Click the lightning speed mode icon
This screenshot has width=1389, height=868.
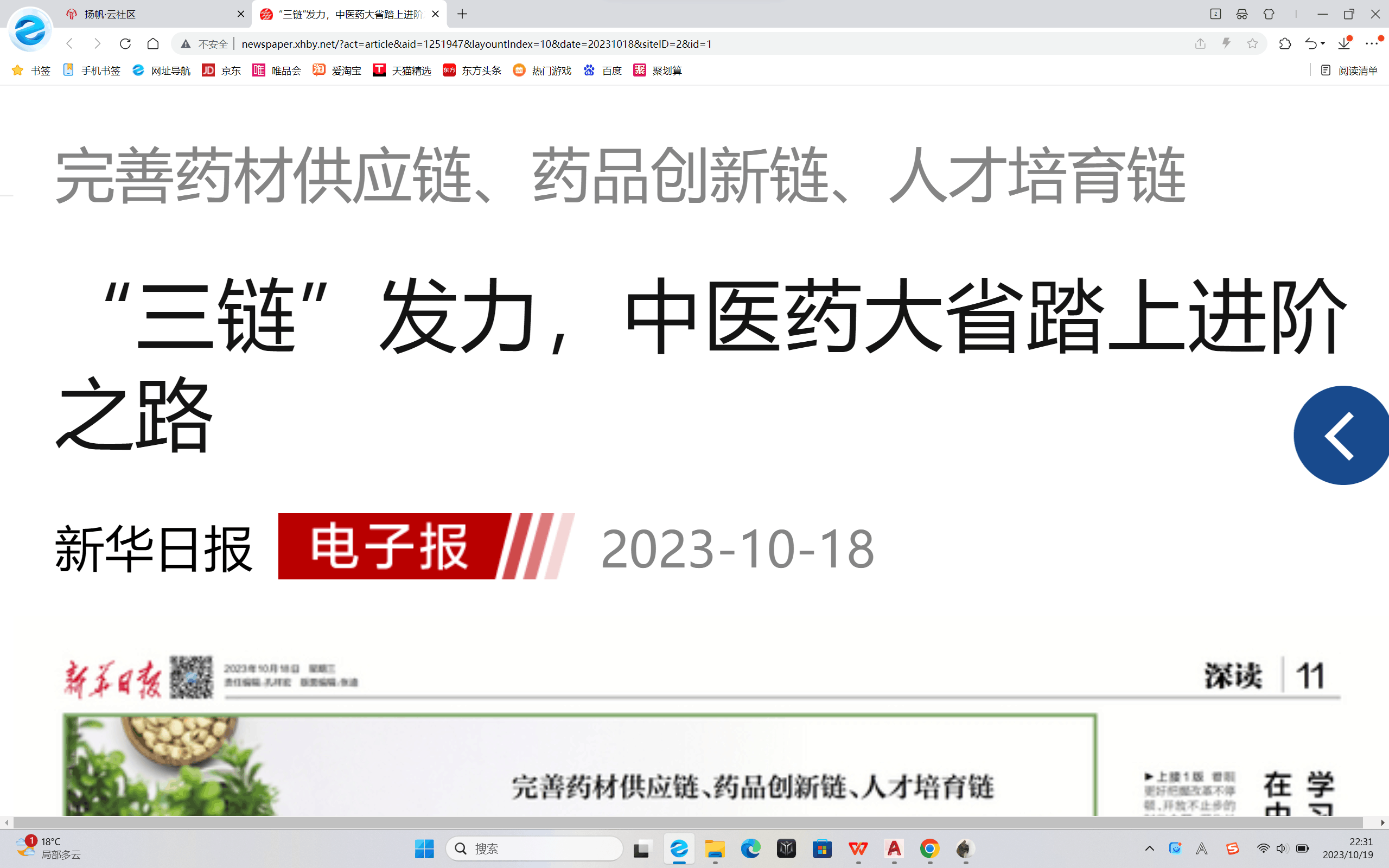pos(1226,43)
